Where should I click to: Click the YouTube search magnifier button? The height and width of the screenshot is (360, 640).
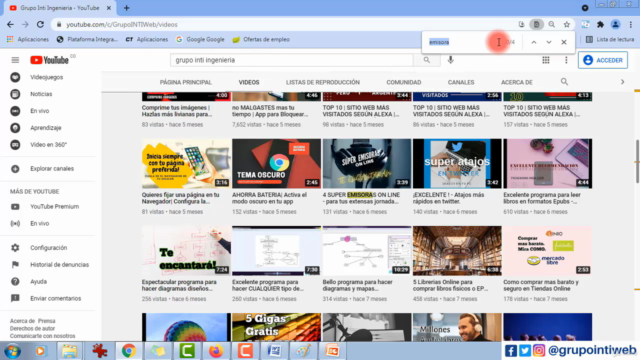[427, 60]
